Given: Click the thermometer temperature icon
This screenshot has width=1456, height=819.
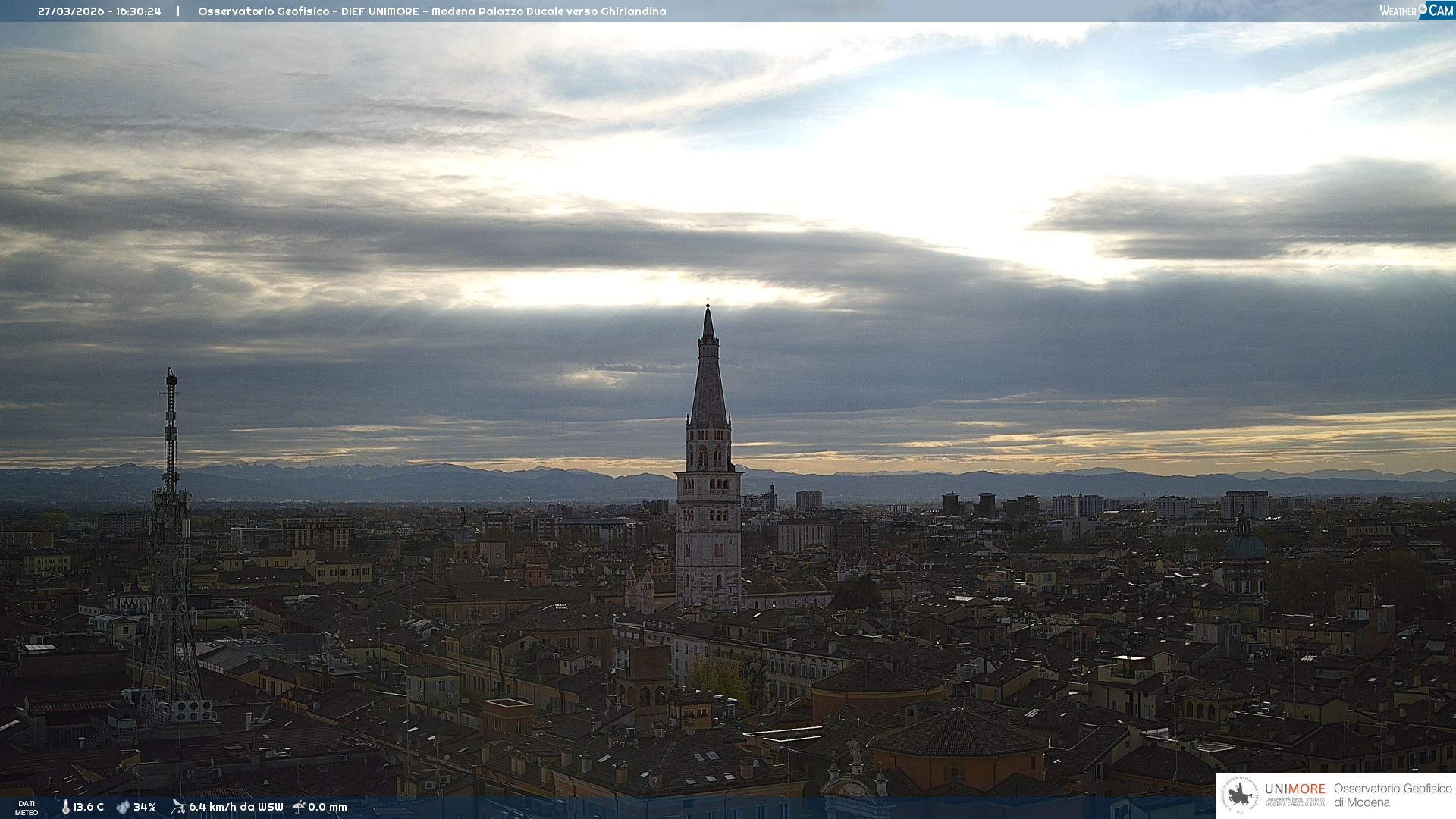Looking at the screenshot, I should (x=65, y=807).
